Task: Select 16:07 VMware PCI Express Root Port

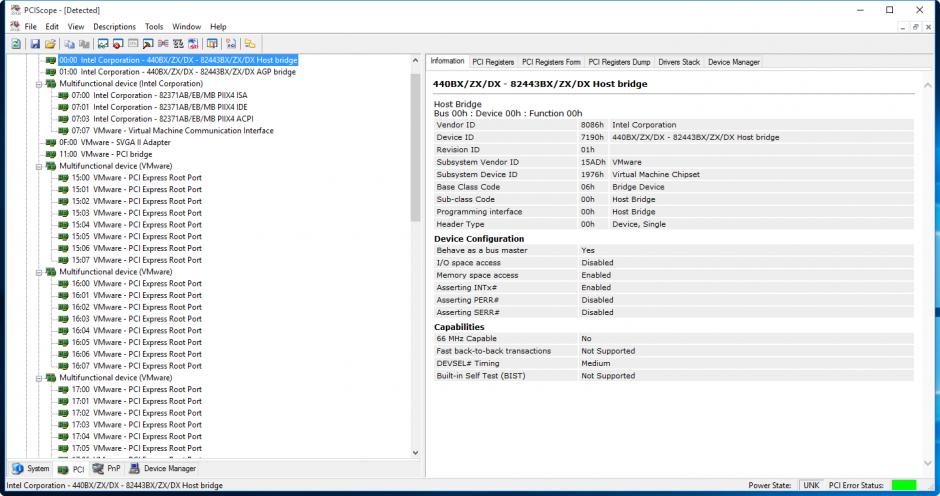Action: 137,366
